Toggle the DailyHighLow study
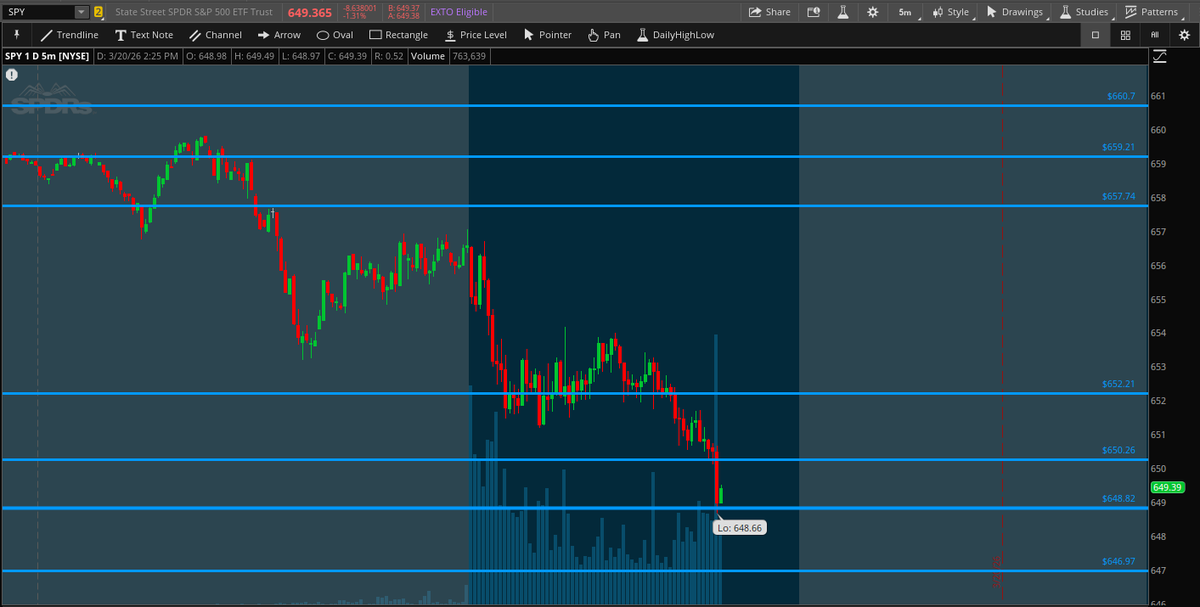This screenshot has height=607, width=1200. point(676,34)
